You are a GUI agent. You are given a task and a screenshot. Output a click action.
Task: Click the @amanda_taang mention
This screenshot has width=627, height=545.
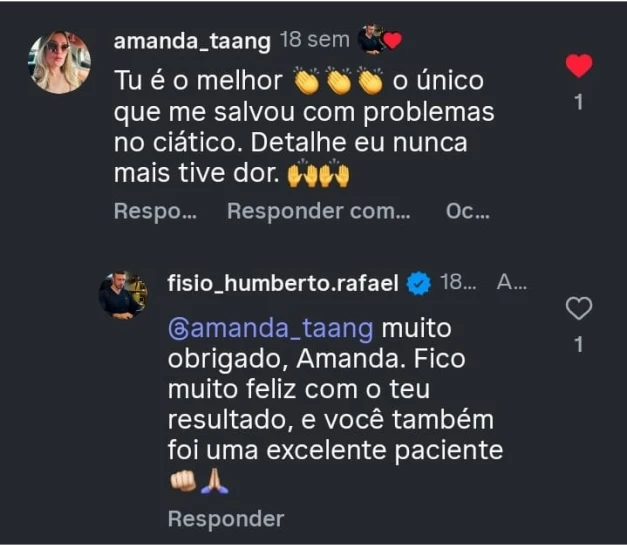click(x=270, y=328)
